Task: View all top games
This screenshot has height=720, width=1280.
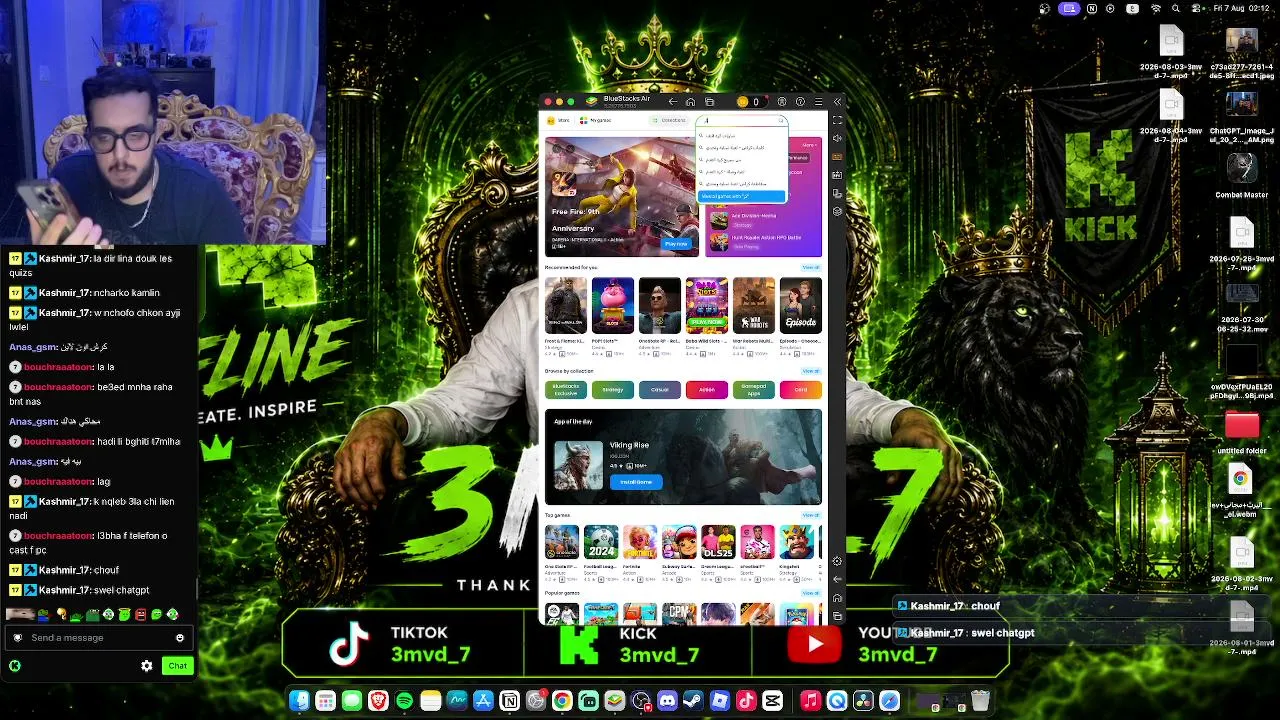Action: coord(811,515)
